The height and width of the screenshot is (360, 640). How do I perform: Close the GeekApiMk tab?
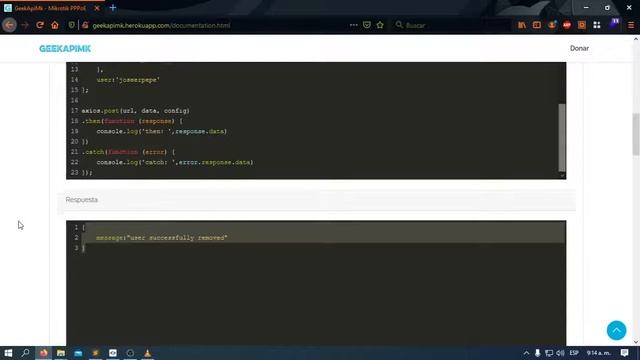pos(97,8)
